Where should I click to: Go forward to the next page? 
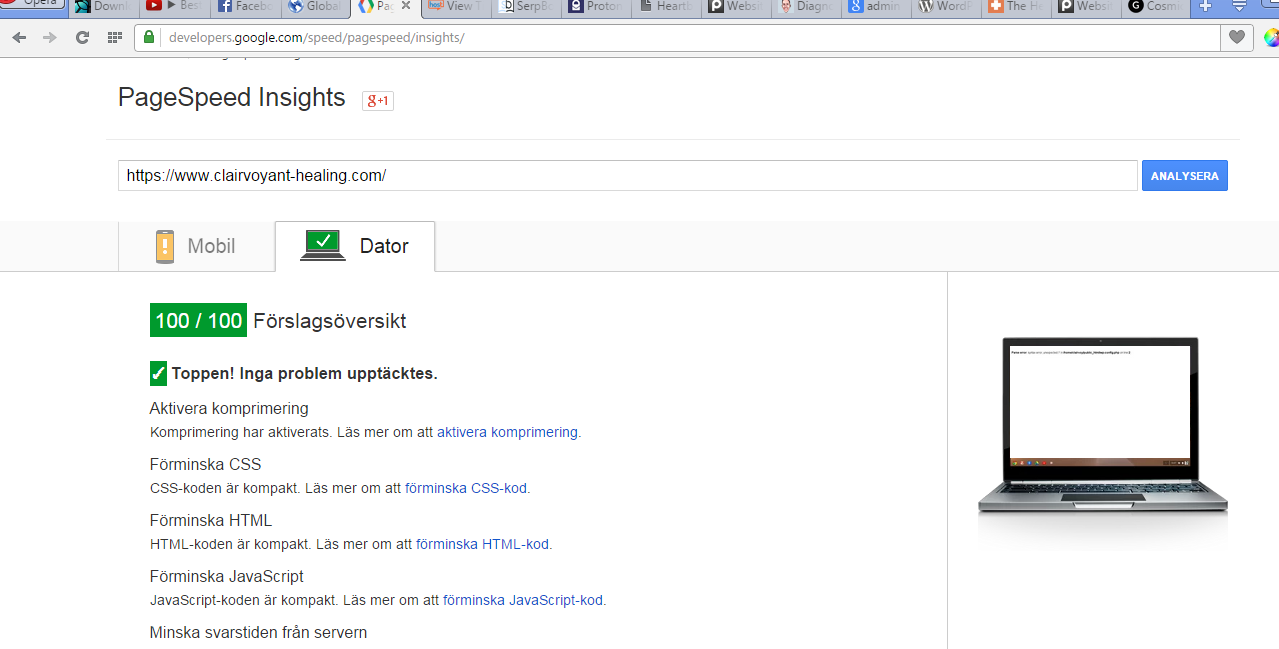[50, 38]
